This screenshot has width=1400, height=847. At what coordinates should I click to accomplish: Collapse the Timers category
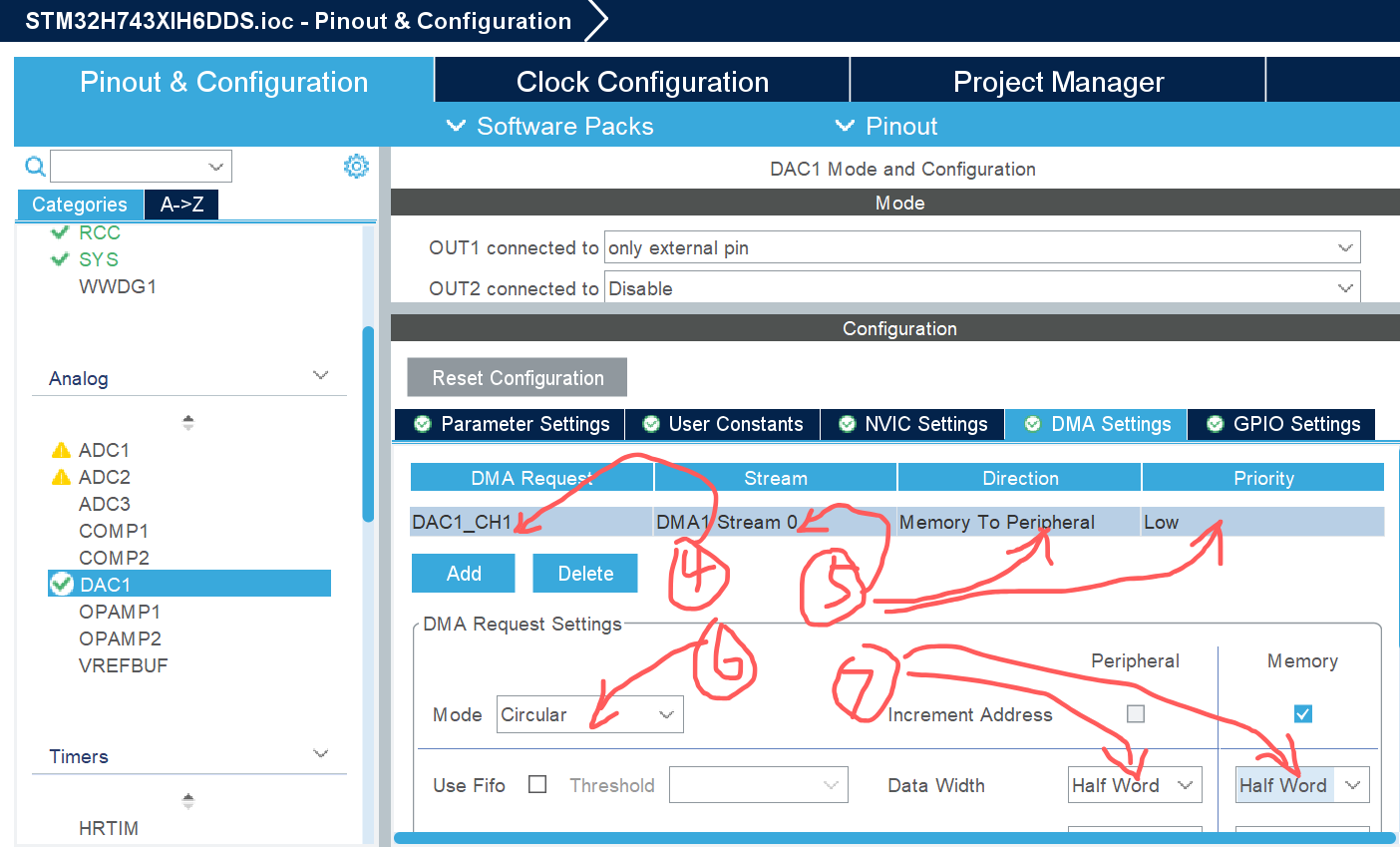(x=320, y=754)
